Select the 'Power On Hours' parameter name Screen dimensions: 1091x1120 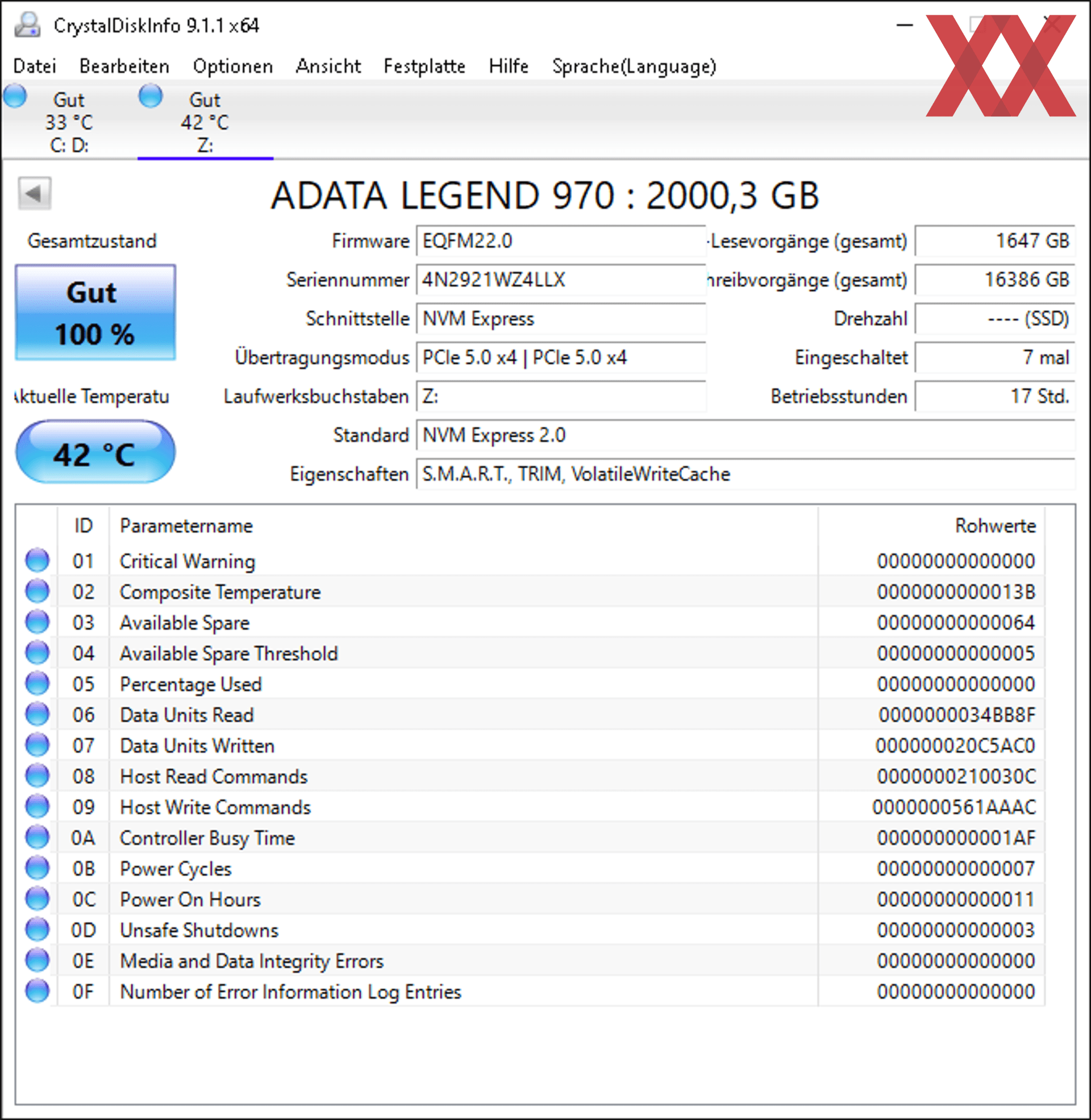pyautogui.click(x=190, y=900)
